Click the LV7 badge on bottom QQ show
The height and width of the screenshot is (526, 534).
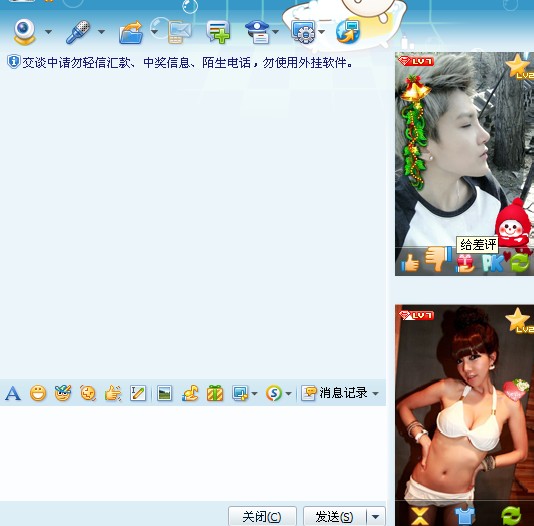416,315
